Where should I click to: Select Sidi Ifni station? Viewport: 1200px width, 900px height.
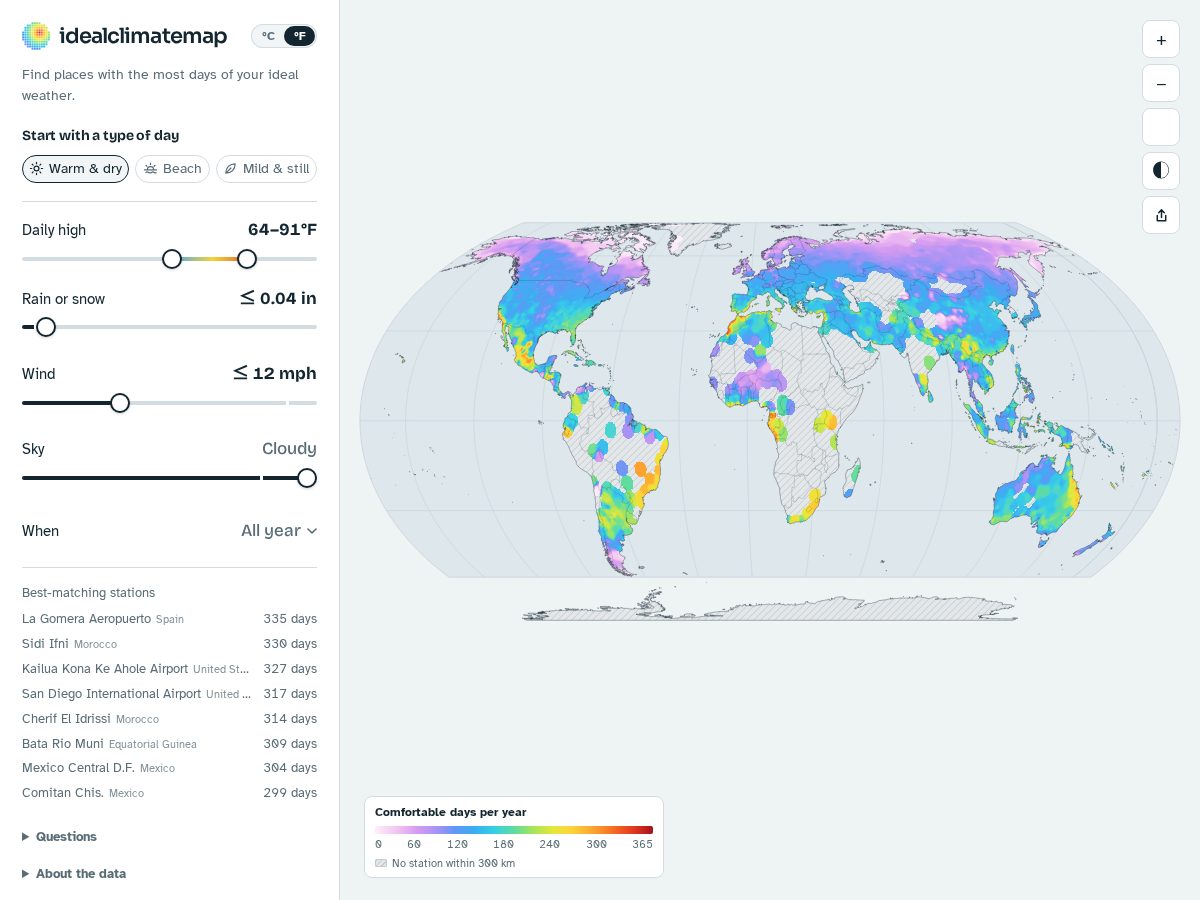click(169, 644)
